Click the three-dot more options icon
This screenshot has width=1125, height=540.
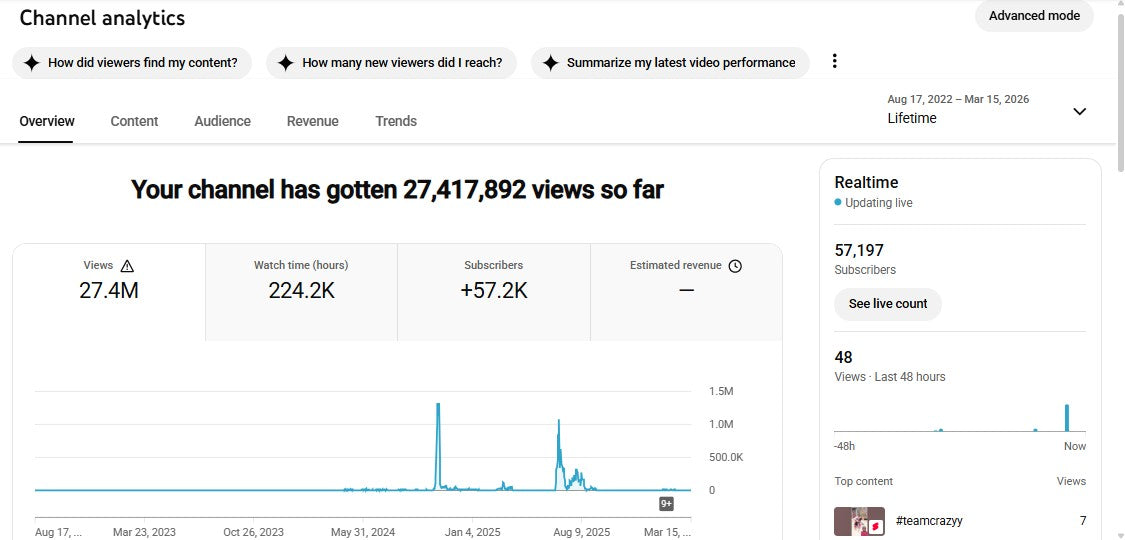coord(835,61)
